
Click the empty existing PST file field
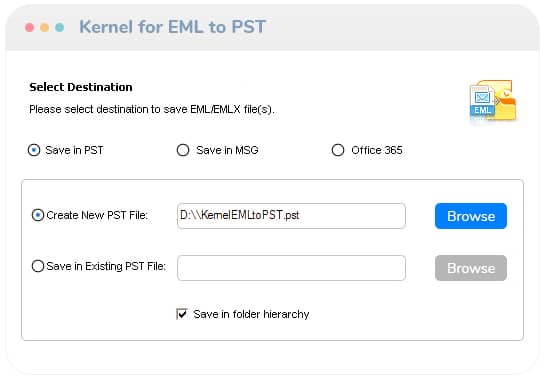click(291, 268)
